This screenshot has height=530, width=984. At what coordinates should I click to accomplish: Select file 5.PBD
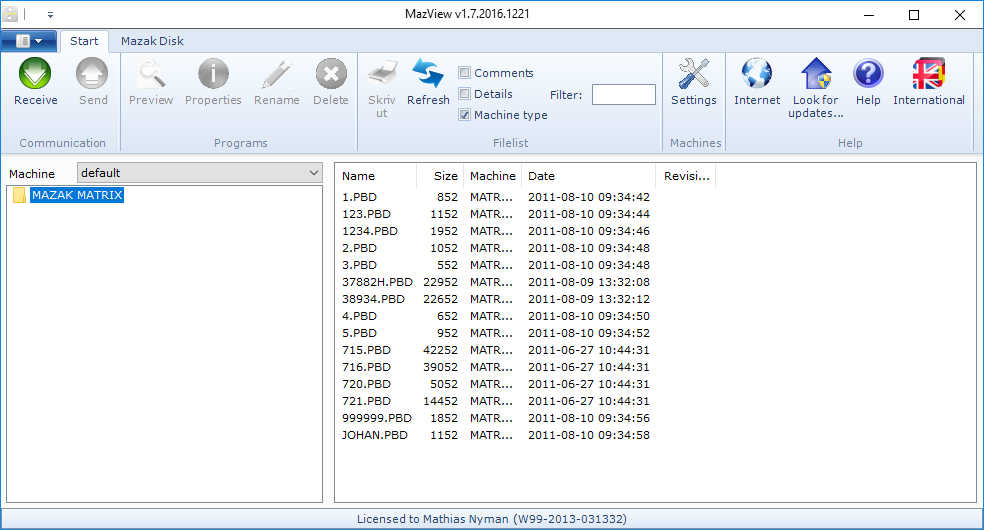pos(360,332)
